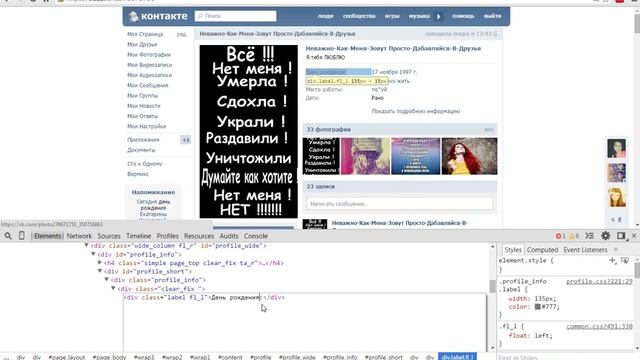Collapse the profile_short div node
The image size is (640, 360).
click(100, 271)
